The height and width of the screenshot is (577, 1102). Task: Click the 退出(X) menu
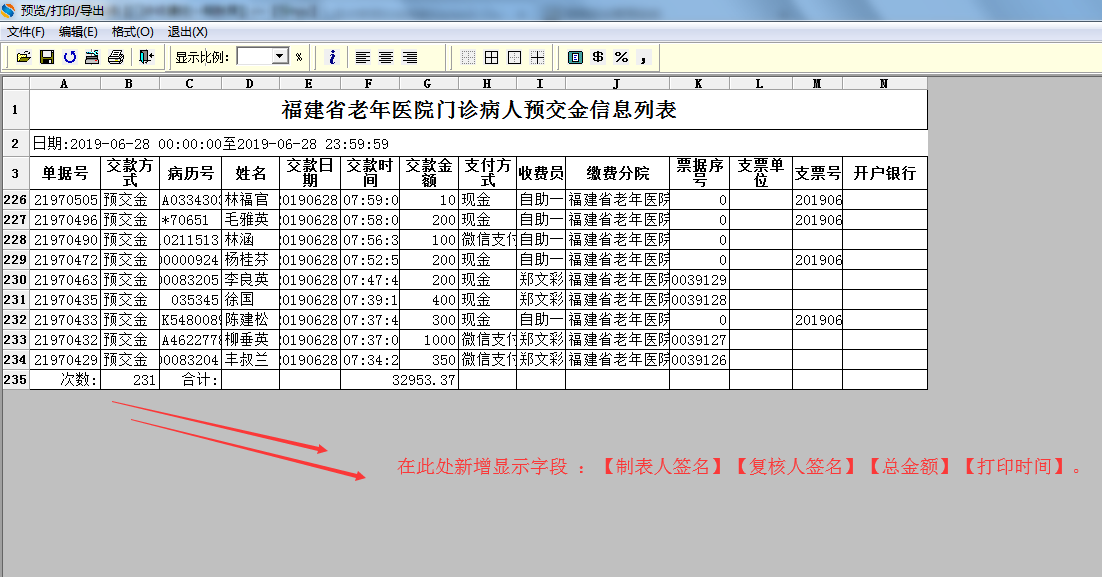point(188,32)
